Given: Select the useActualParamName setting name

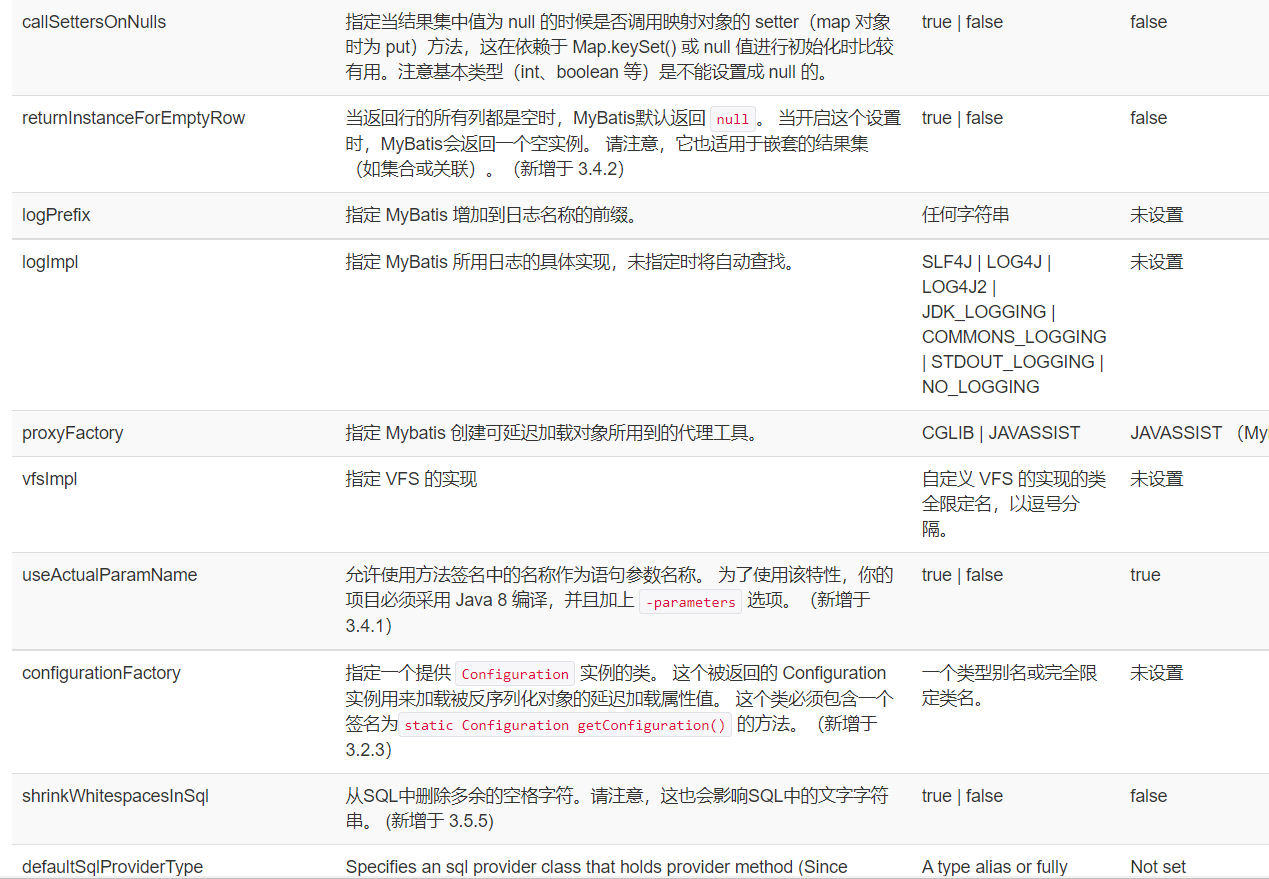Looking at the screenshot, I should click(110, 575).
